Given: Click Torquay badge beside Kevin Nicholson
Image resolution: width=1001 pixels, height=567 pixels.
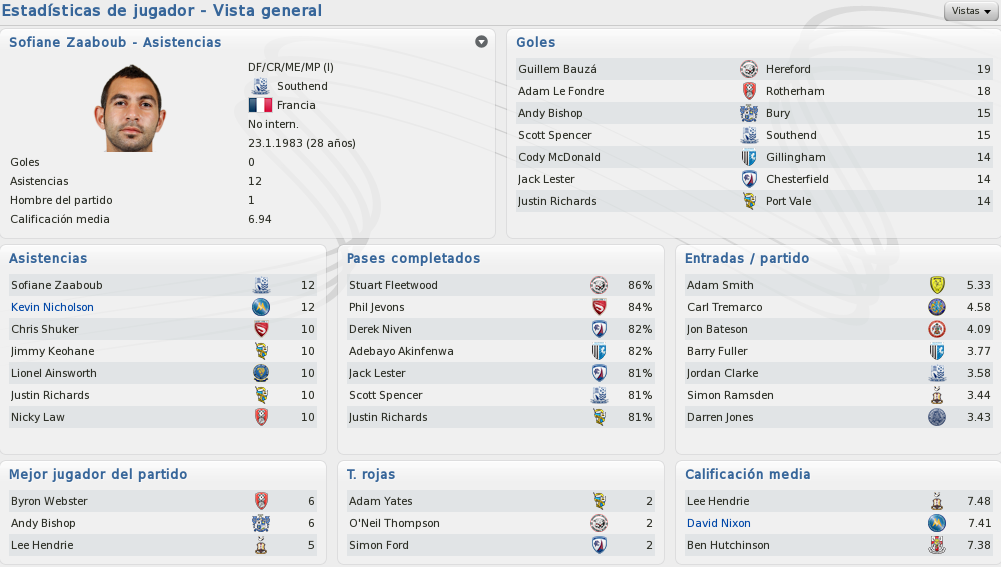Looking at the screenshot, I should [x=261, y=307].
